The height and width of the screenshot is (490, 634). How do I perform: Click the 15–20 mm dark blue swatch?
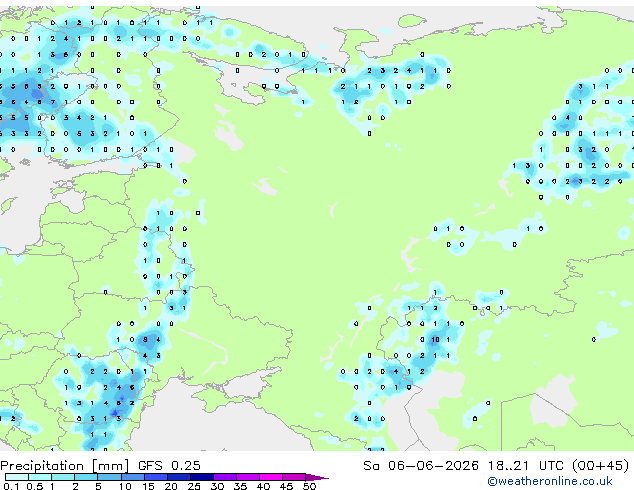[155, 477]
